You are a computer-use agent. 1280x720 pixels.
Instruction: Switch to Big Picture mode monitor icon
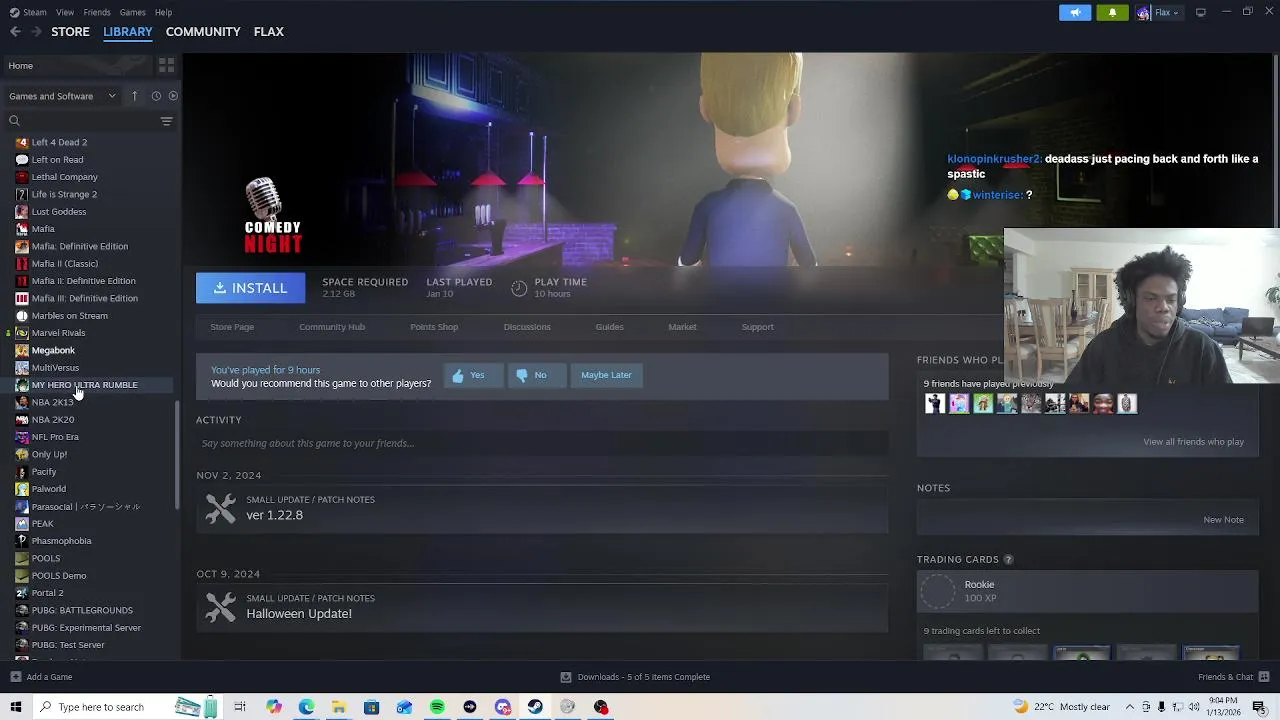[x=1201, y=12]
